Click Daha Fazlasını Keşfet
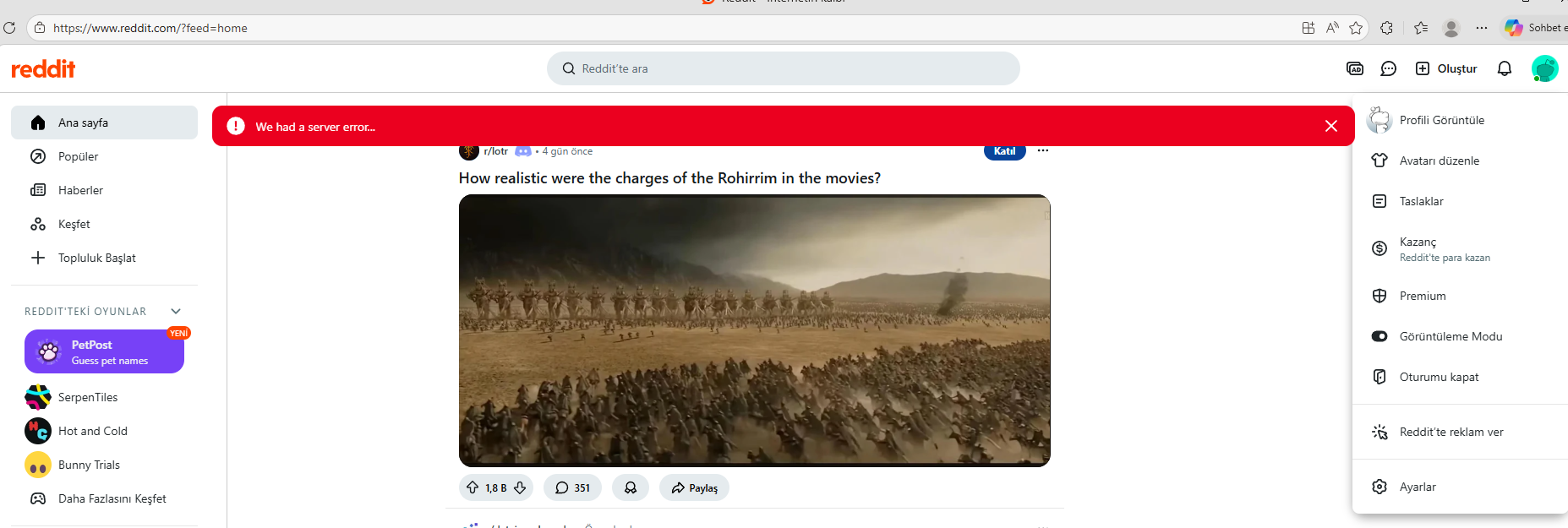This screenshot has height=528, width=1568. 104,498
